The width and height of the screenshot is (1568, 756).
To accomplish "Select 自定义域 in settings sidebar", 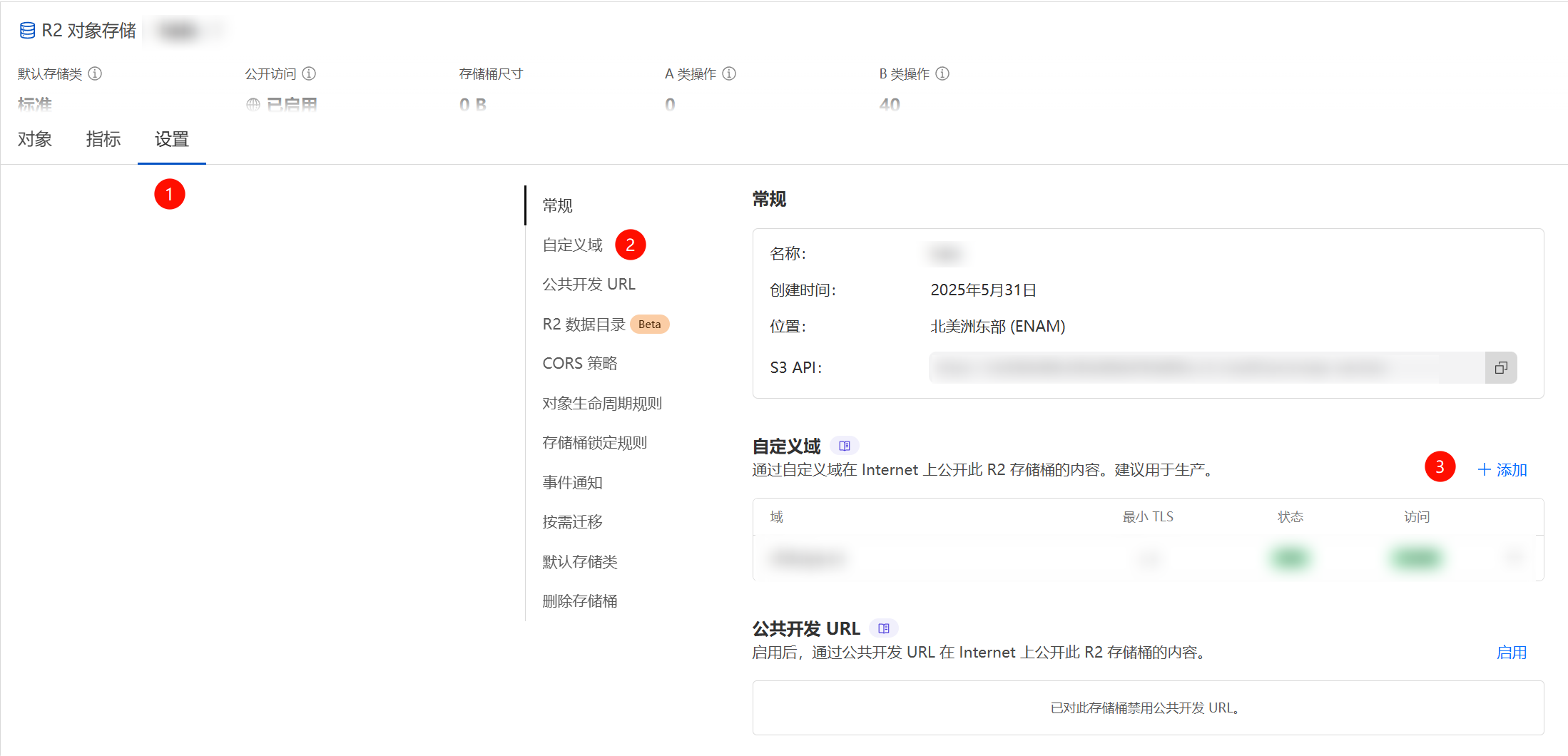I will [x=572, y=245].
